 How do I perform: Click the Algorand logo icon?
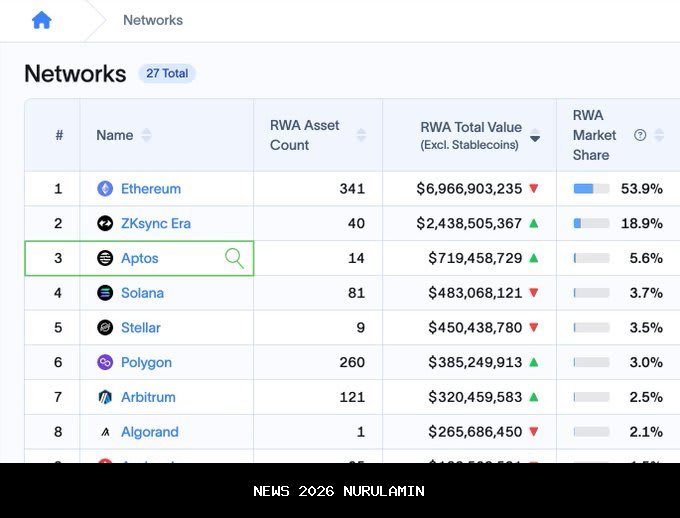coord(105,432)
